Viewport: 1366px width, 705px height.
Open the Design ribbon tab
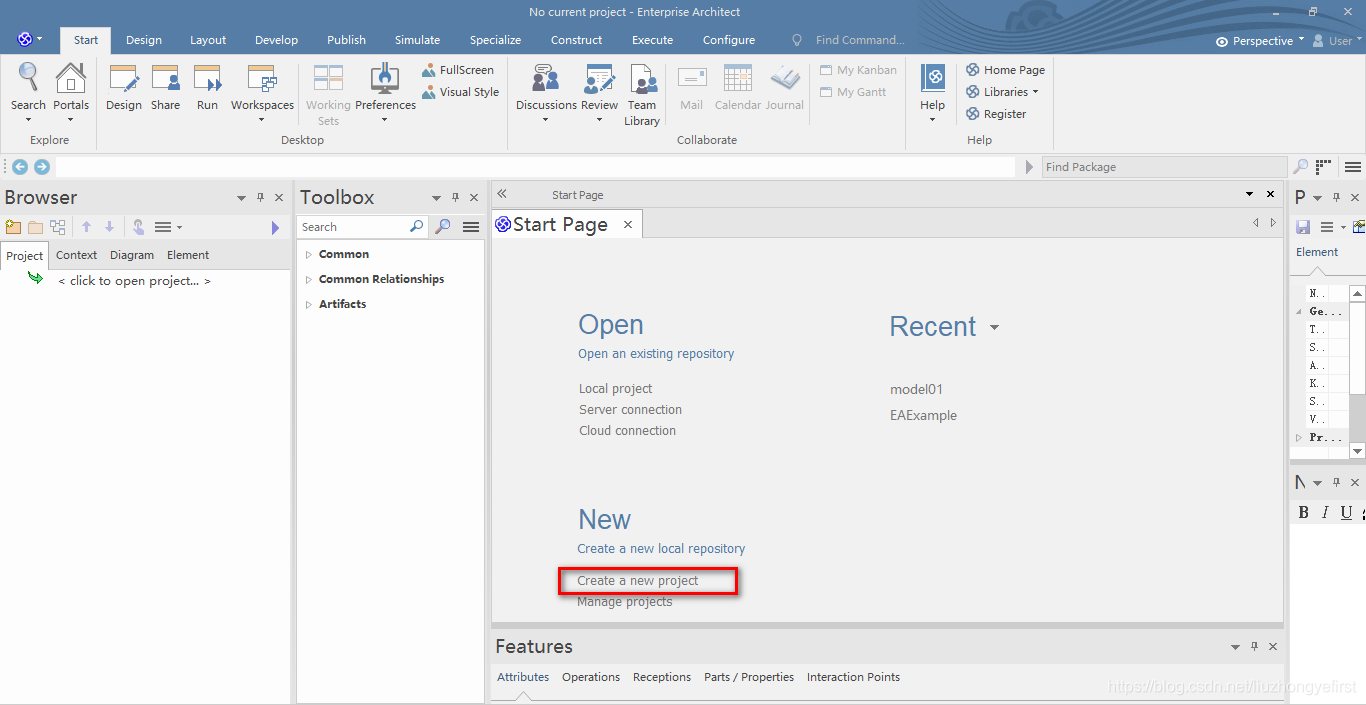[144, 40]
